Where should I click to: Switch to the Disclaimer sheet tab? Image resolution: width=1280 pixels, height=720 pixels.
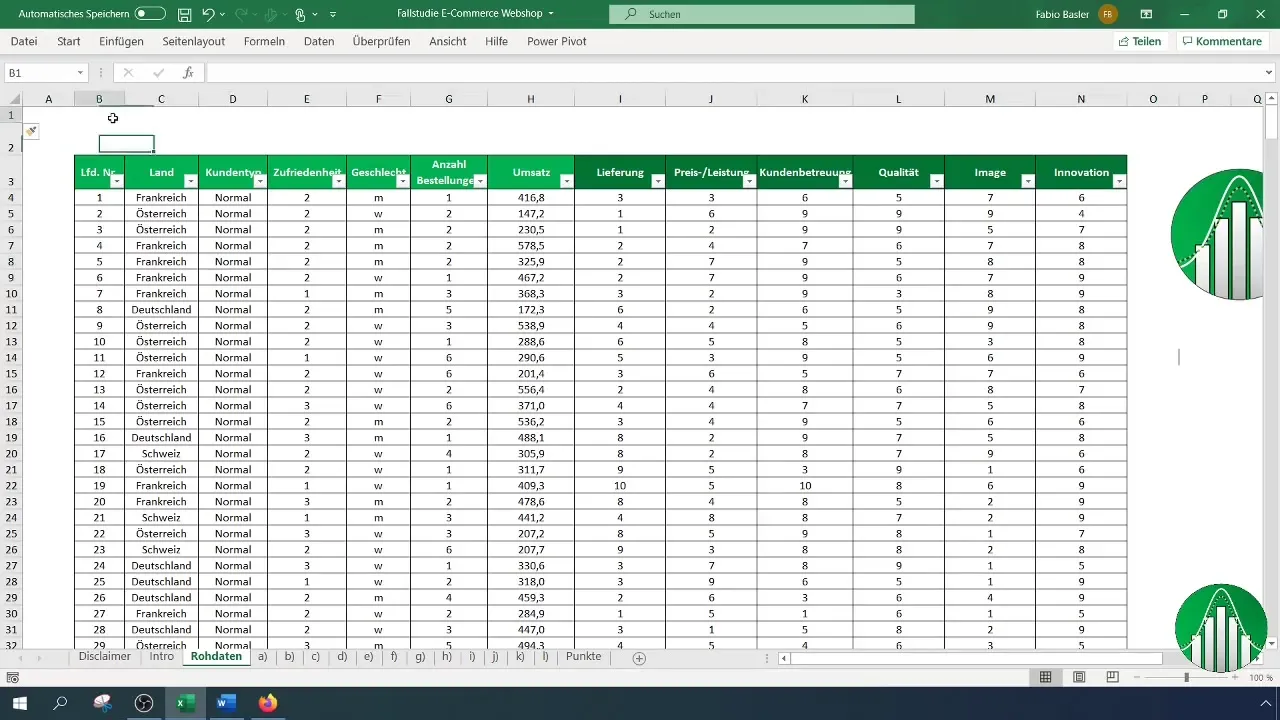click(x=105, y=657)
